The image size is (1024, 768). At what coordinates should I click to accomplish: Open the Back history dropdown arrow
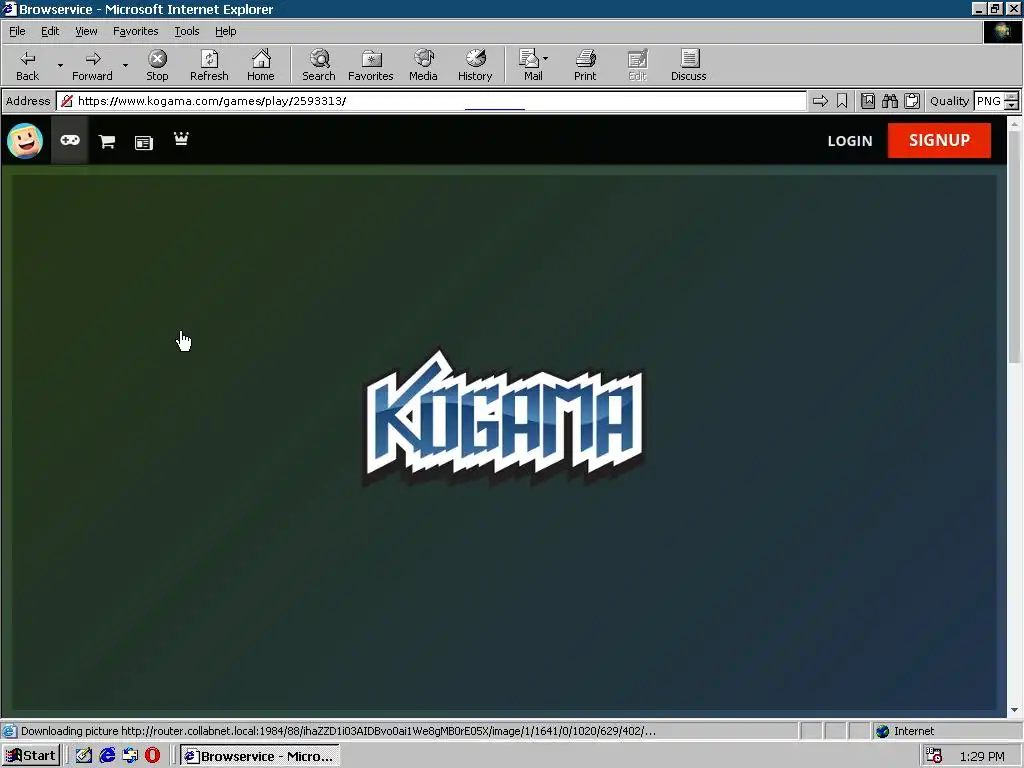coord(60,66)
